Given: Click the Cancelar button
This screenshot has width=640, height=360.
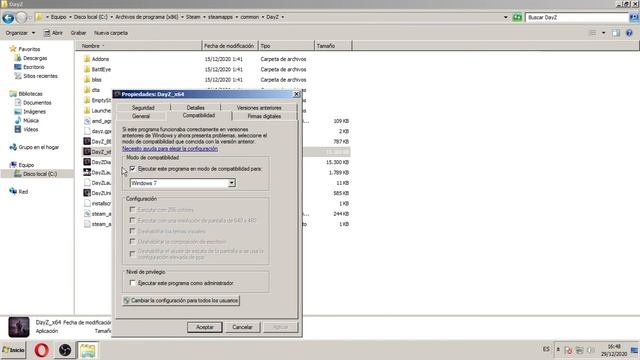Looking at the screenshot, I should coord(242,327).
